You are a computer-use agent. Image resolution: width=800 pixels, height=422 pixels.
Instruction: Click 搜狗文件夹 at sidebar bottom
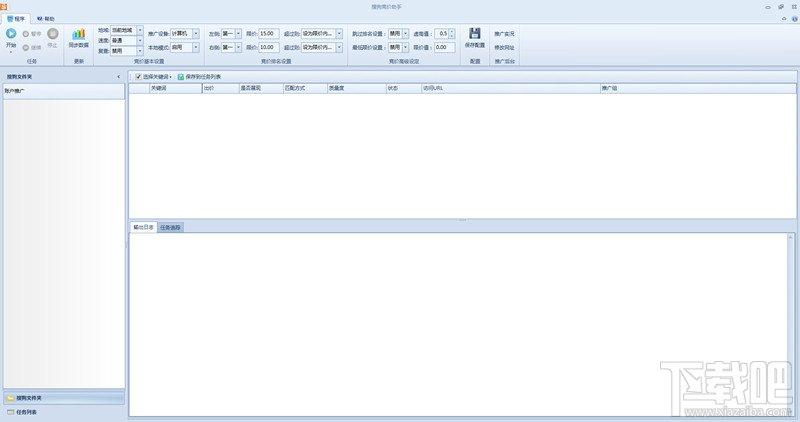[x=64, y=398]
